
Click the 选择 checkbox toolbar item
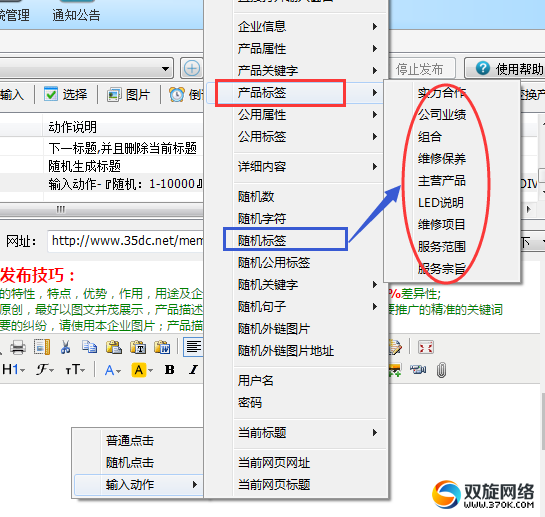(65, 95)
